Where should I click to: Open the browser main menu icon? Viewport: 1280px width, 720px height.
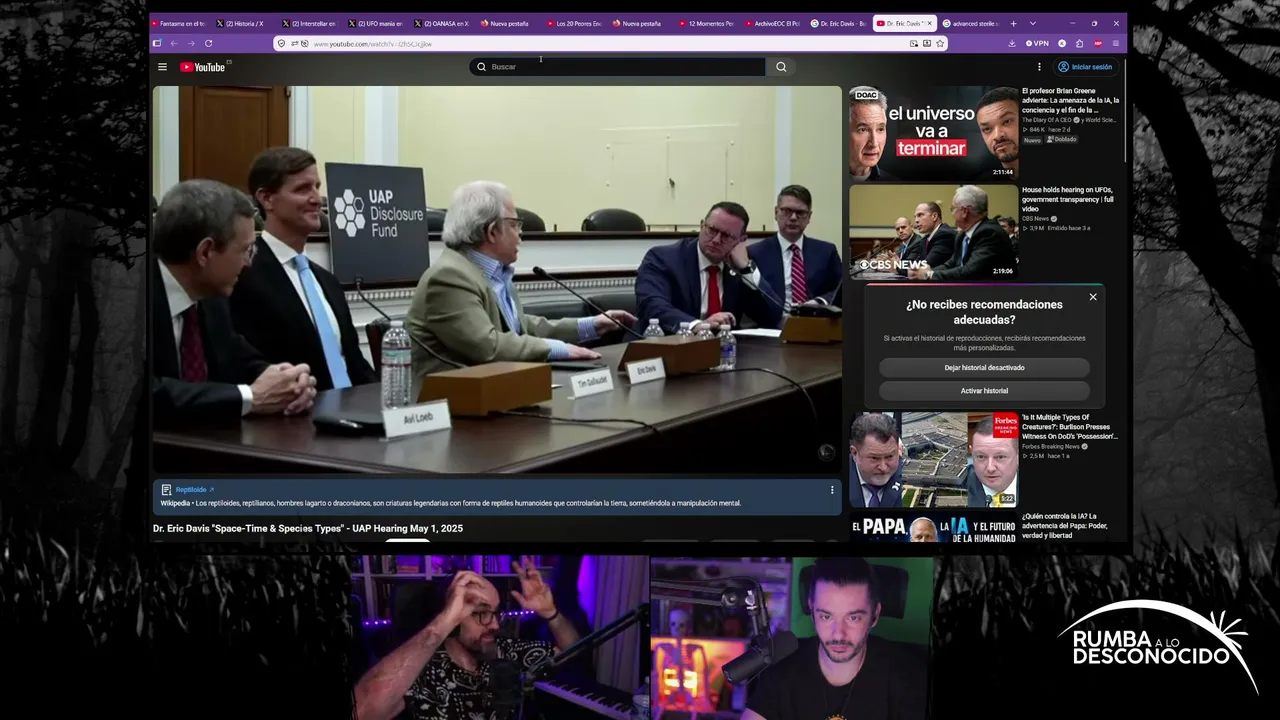click(1116, 43)
